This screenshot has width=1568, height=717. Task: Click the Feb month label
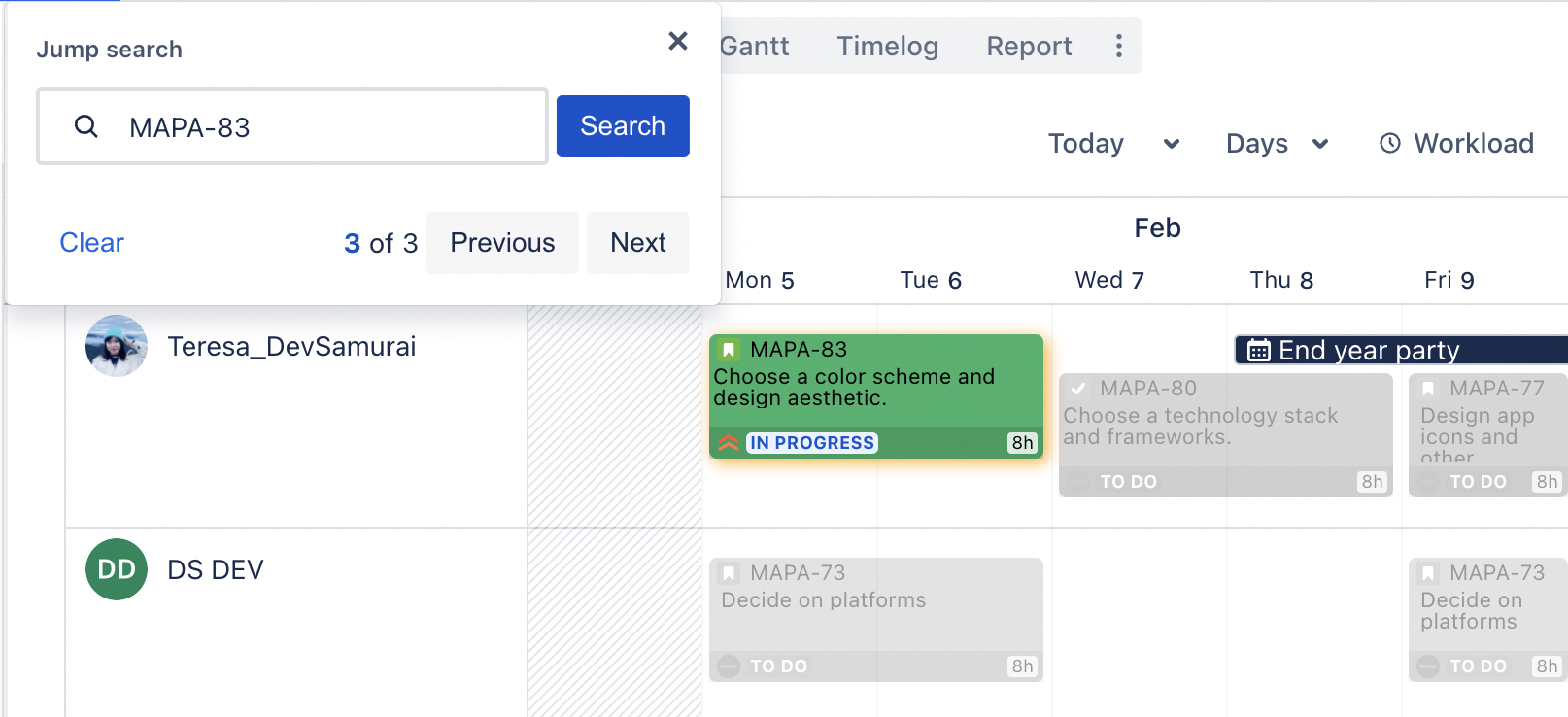point(1157,227)
